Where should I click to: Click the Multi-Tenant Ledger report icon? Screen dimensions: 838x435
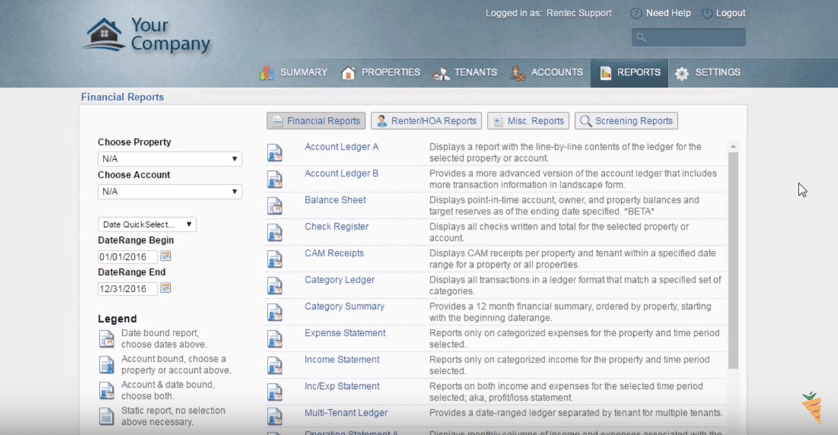[x=275, y=416]
